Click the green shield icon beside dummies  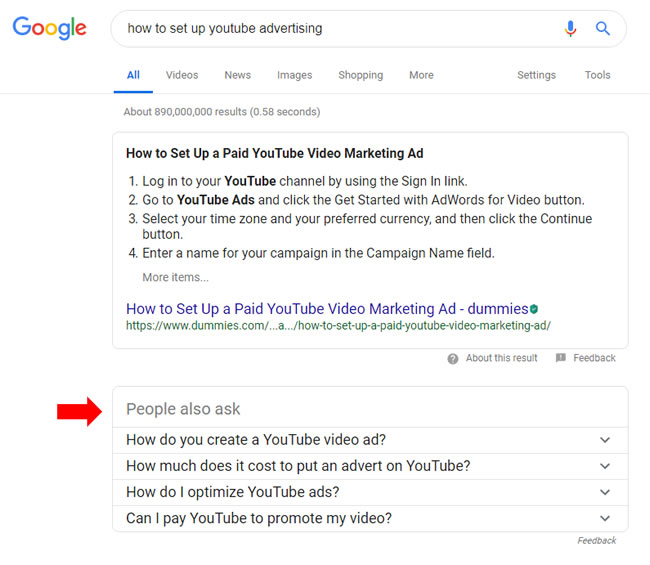[534, 309]
